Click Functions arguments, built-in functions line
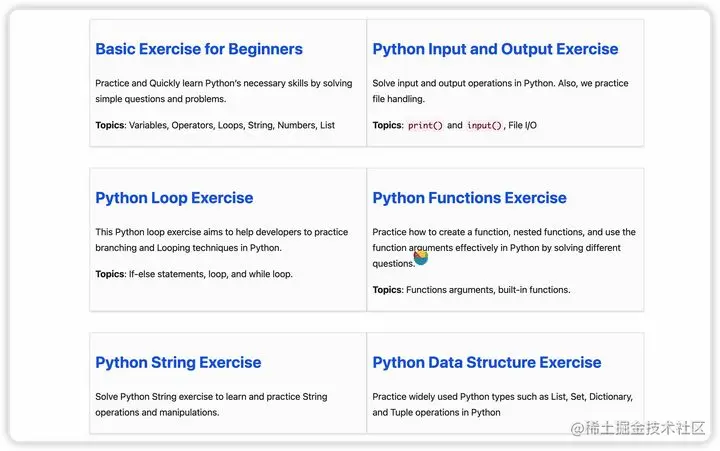 pyautogui.click(x=471, y=290)
